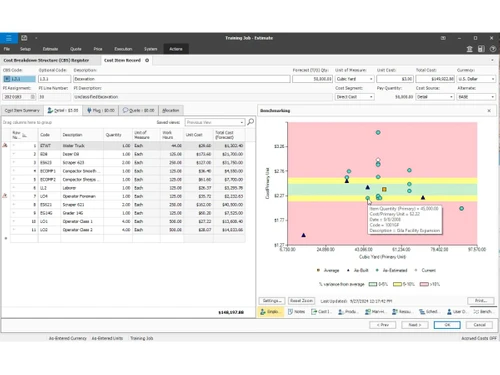Click the Grader 14G table row
Screen dimensions: 500x375
tap(128, 213)
